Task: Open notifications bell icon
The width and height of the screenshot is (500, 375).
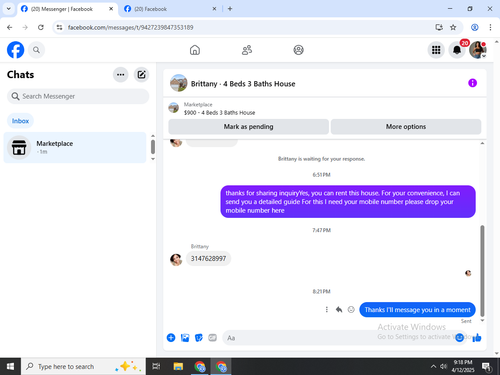Action: tap(457, 50)
